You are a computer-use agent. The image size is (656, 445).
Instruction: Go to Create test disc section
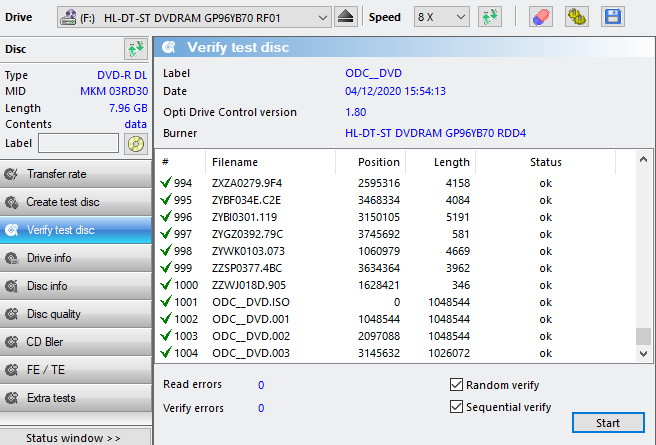pos(76,202)
